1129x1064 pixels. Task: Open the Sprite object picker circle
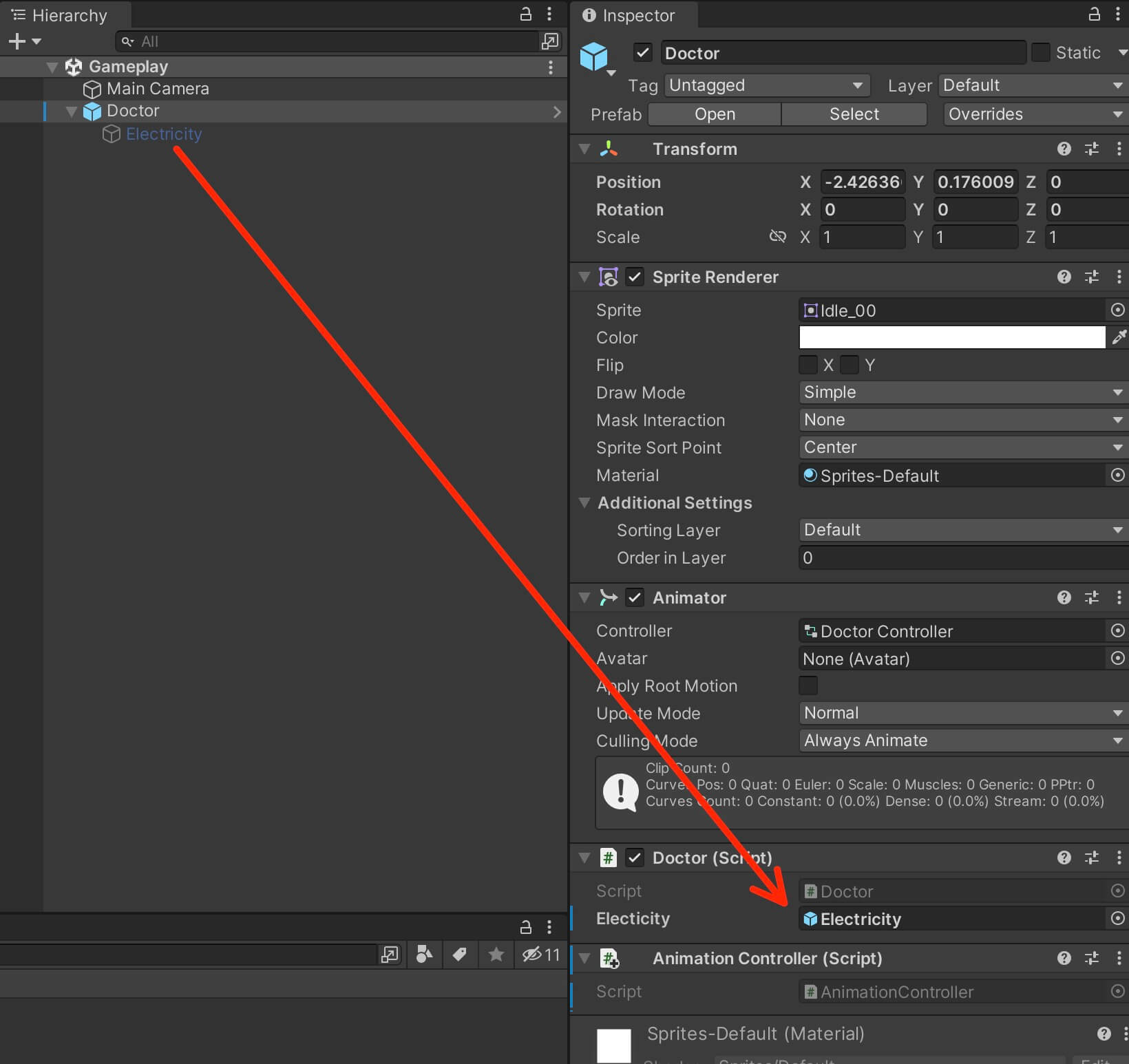[x=1117, y=310]
